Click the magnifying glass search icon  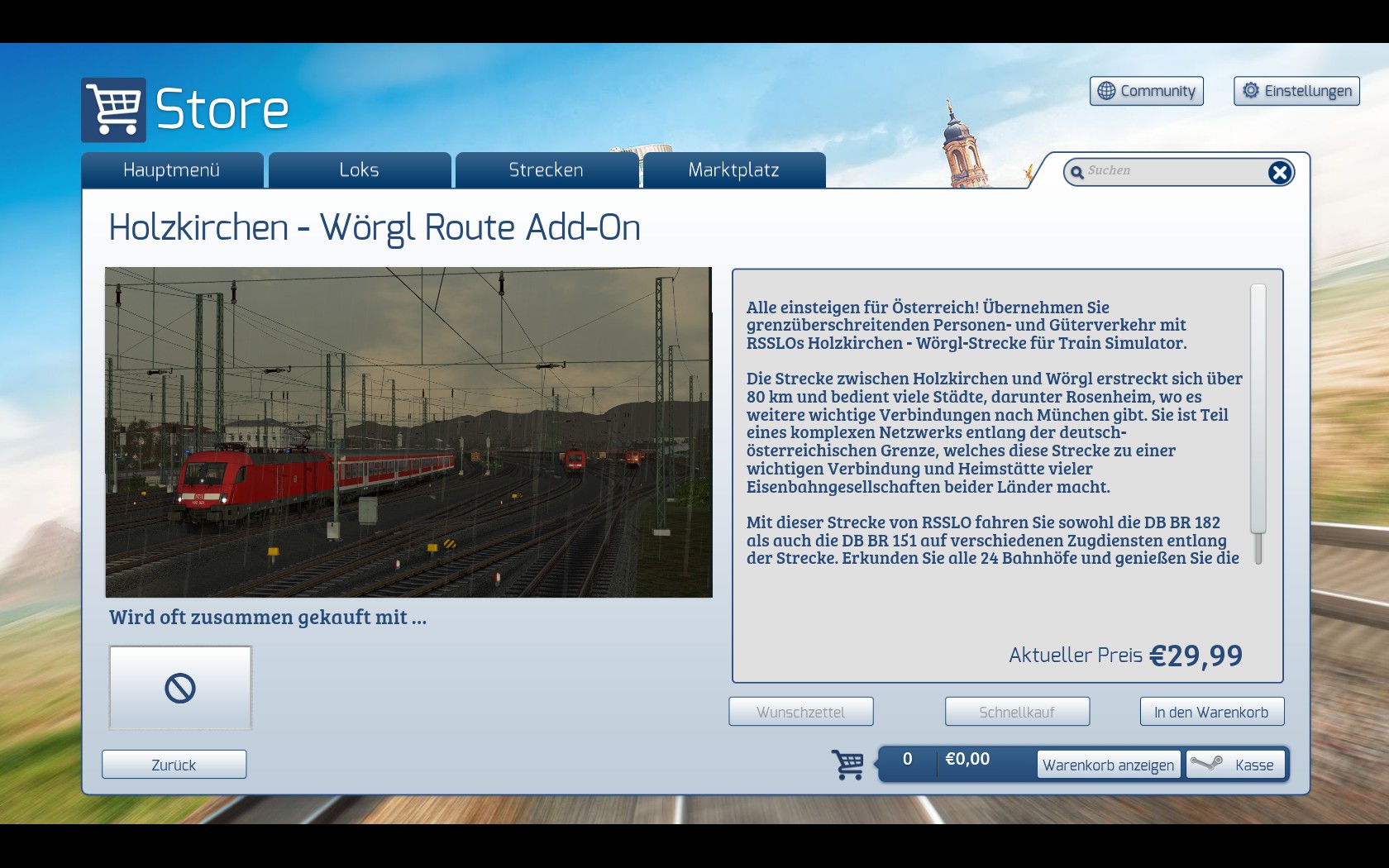[x=1076, y=172]
